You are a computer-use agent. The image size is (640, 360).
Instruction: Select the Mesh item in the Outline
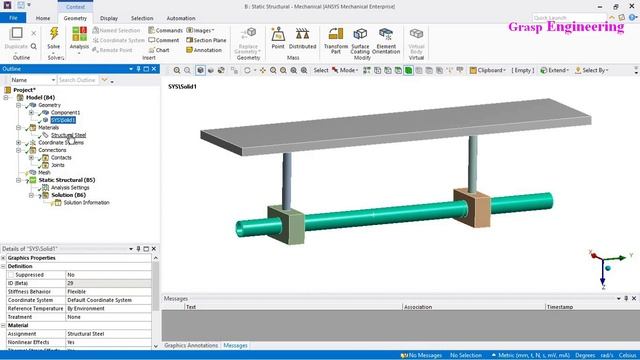pyautogui.click(x=44, y=173)
